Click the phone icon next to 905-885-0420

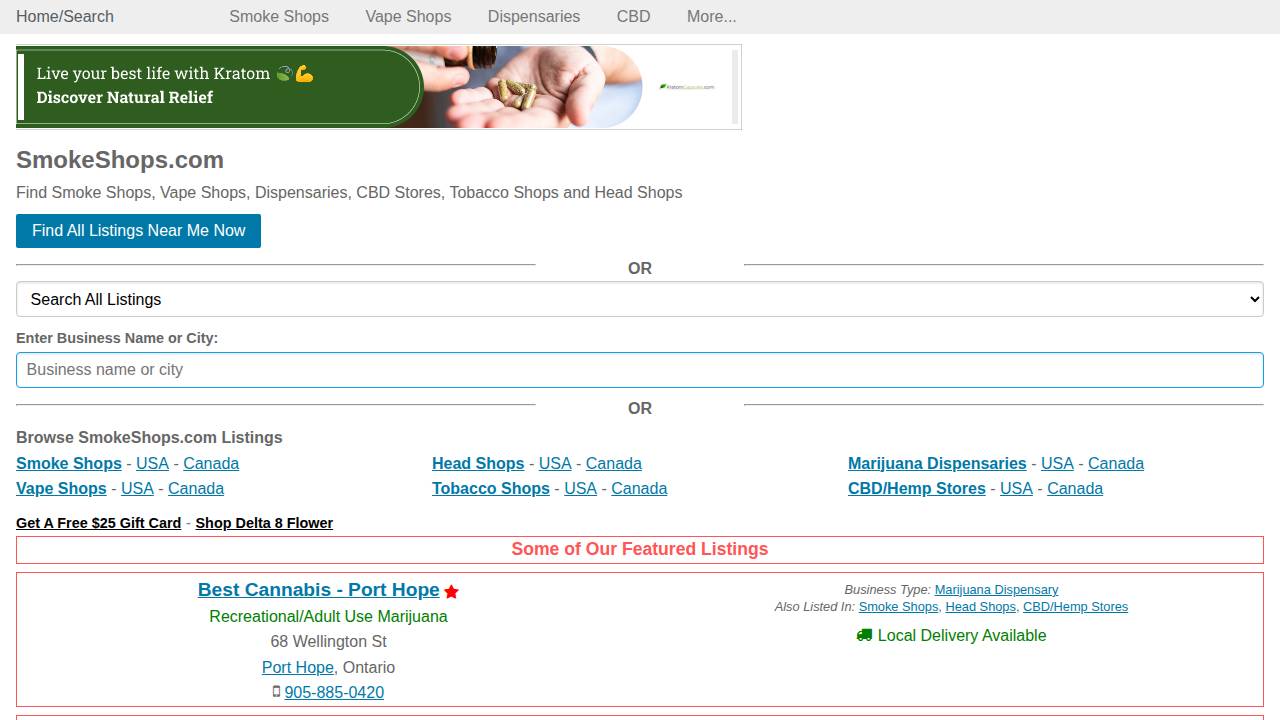[276, 691]
